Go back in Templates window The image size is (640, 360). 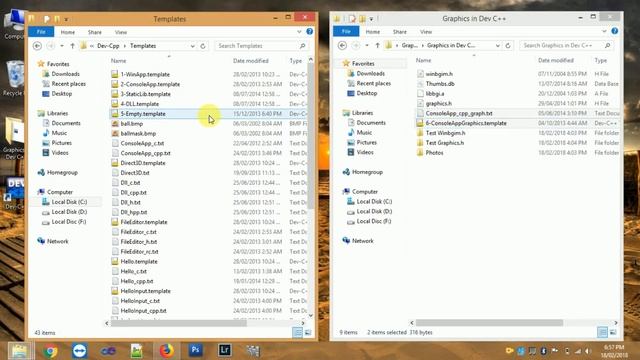pyautogui.click(x=38, y=46)
